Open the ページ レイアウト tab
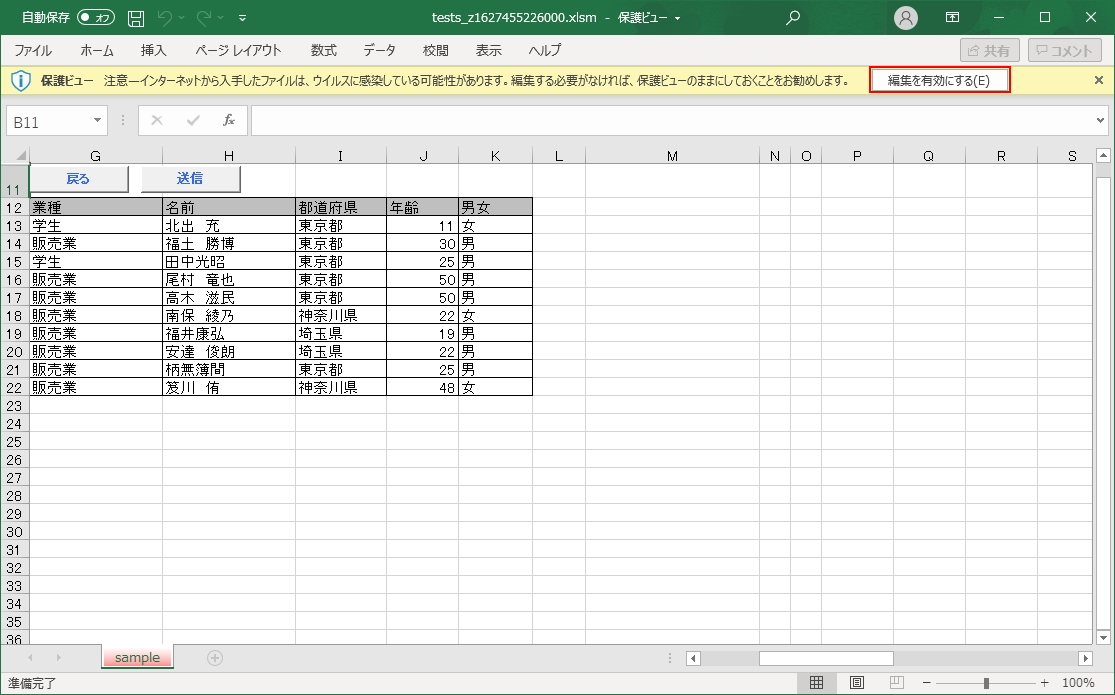 pyautogui.click(x=238, y=51)
